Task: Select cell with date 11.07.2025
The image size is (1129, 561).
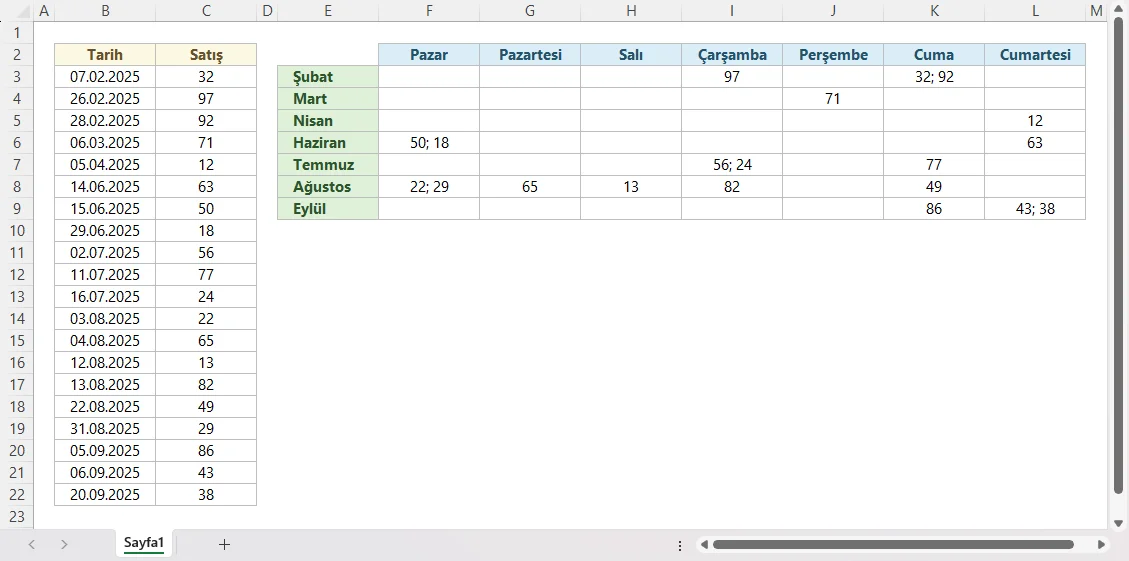Action: (x=105, y=274)
